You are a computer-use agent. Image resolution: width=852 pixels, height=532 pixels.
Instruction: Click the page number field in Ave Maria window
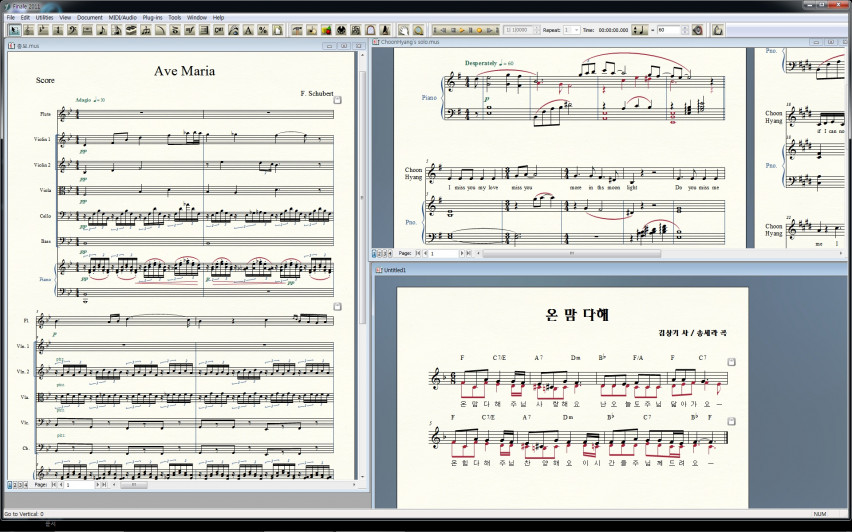[x=80, y=484]
